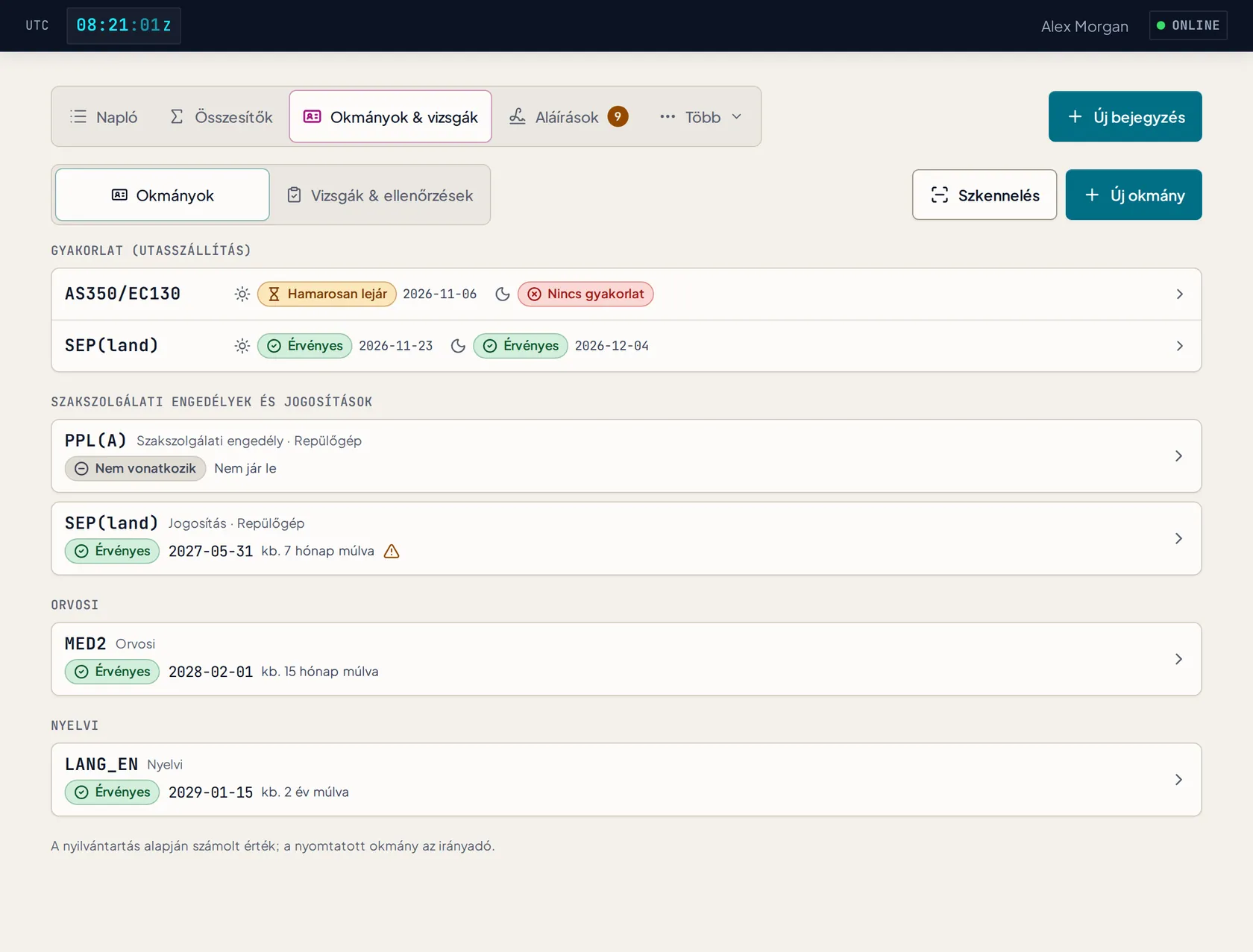This screenshot has height=952, width=1253.
Task: Click the Alex Morgan user name
Action: pos(1084,26)
